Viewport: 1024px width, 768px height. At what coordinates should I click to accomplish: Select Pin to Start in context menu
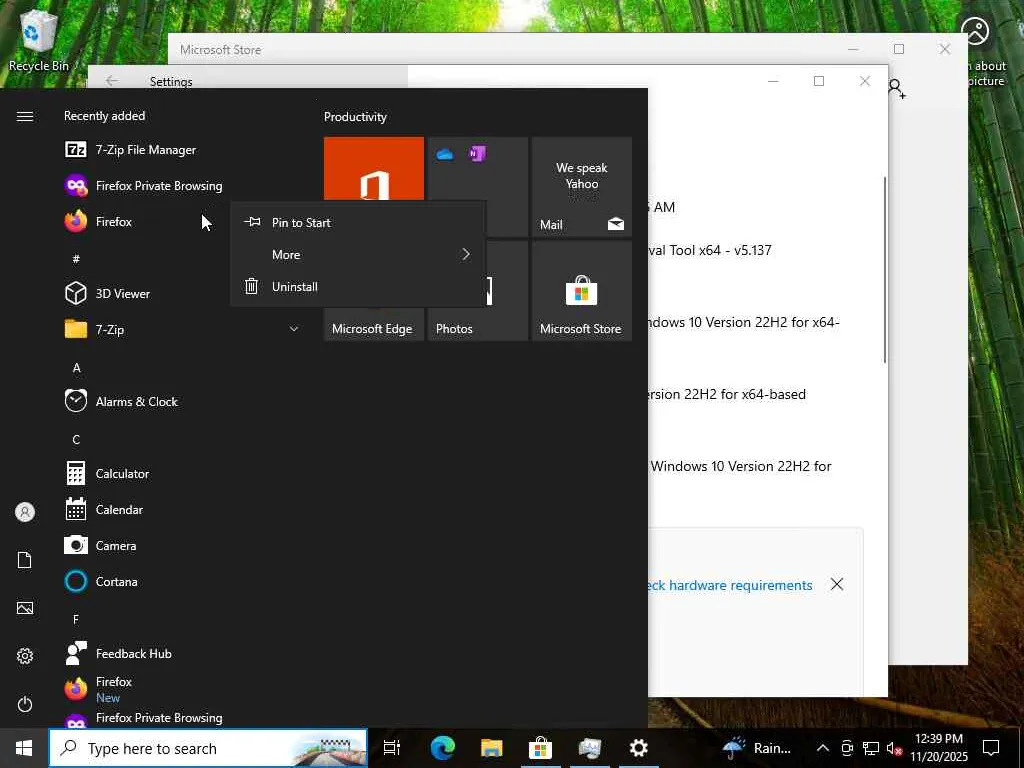click(x=358, y=222)
